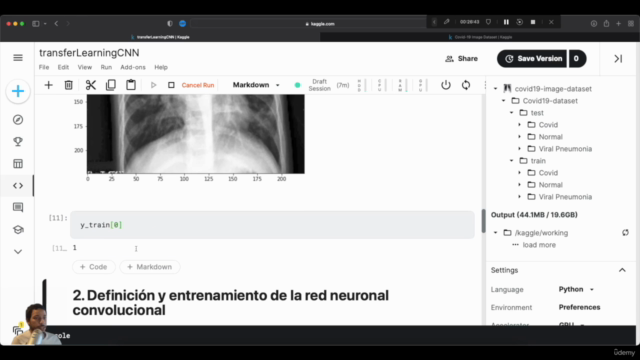Collapse the /kaggle/working output folder
The image size is (640, 360).
click(x=496, y=233)
